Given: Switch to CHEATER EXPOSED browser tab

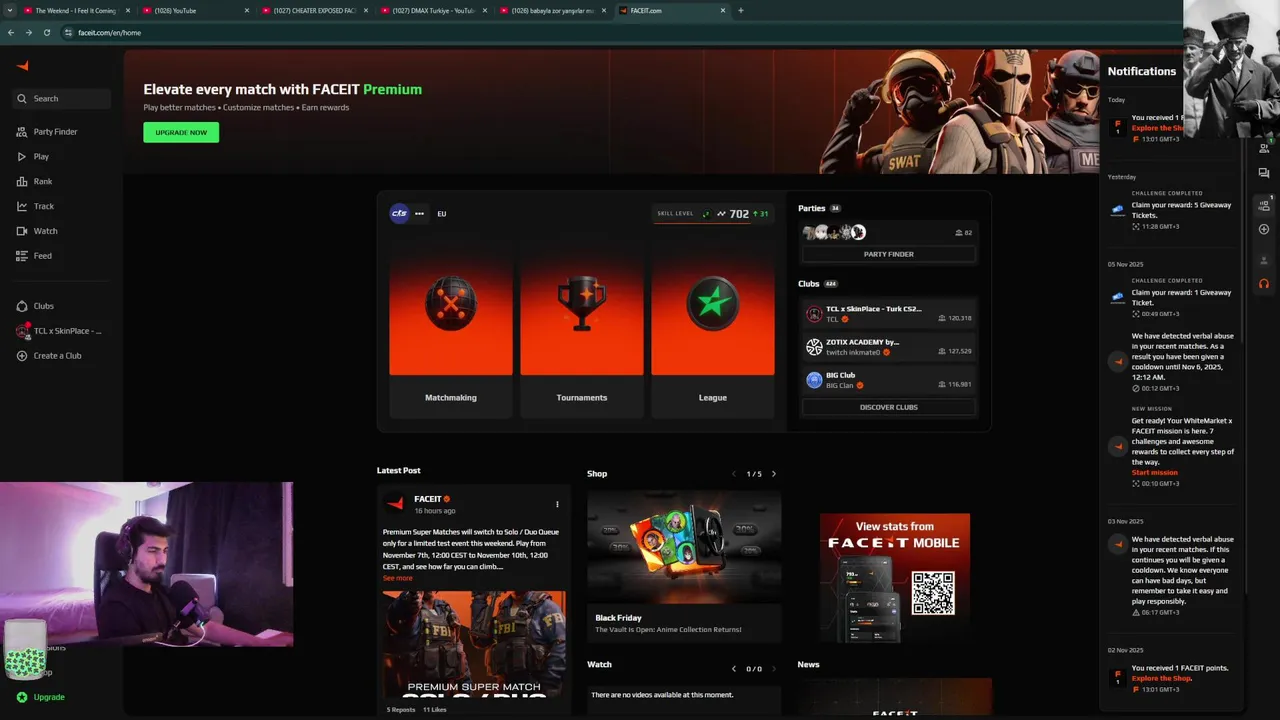Looking at the screenshot, I should click(x=315, y=10).
